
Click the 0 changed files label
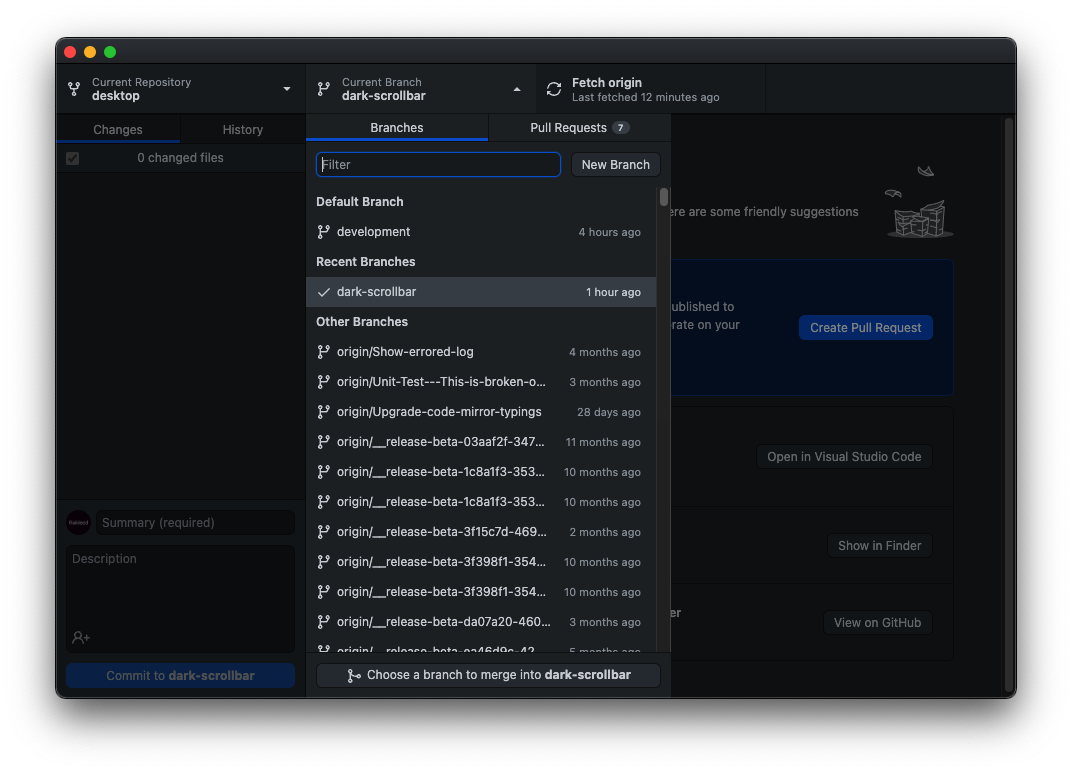coord(180,158)
